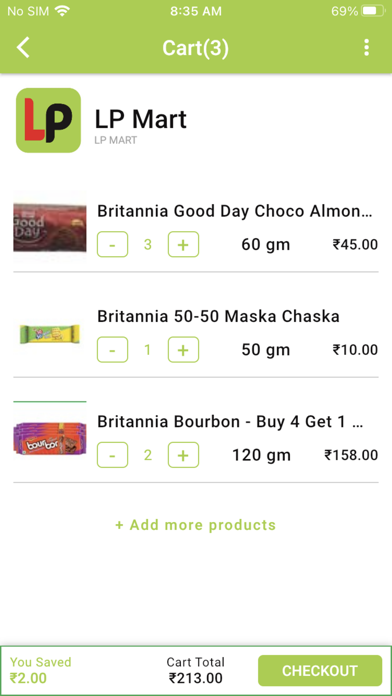Decrease Britannia Bourbon quantity
Image resolution: width=392 pixels, height=696 pixels.
tap(112, 455)
